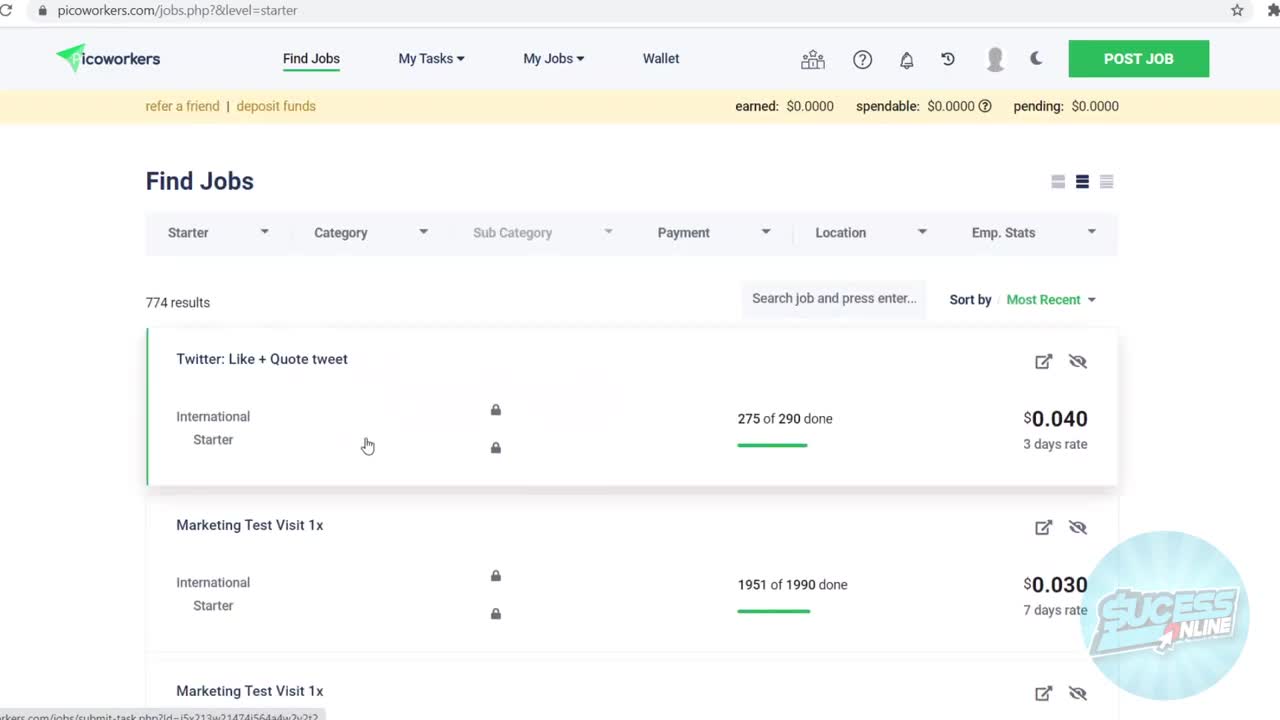Viewport: 1280px width, 720px height.
Task: Click upper lock icon in $0.030 job row
Action: click(495, 576)
